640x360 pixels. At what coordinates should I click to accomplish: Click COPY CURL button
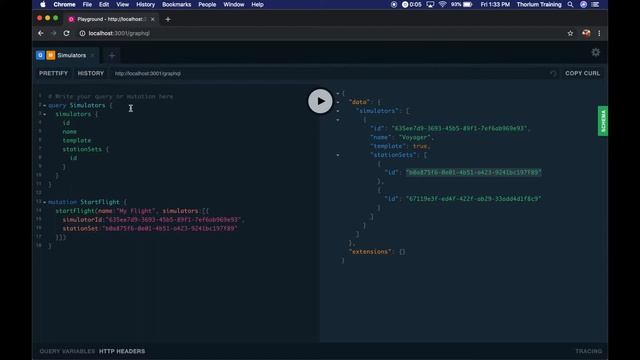582,73
